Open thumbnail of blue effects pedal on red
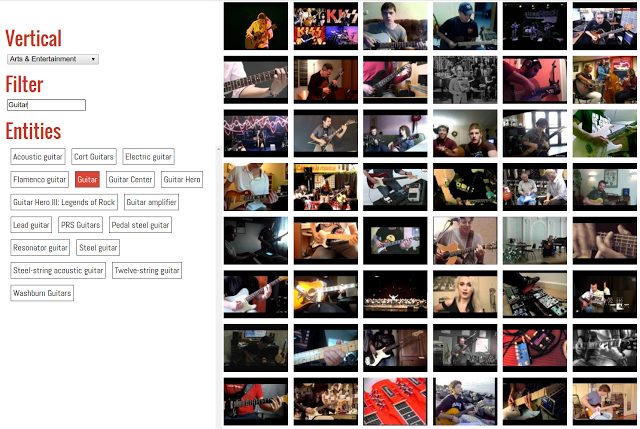Screen dimensions: 640x429 point(535,348)
